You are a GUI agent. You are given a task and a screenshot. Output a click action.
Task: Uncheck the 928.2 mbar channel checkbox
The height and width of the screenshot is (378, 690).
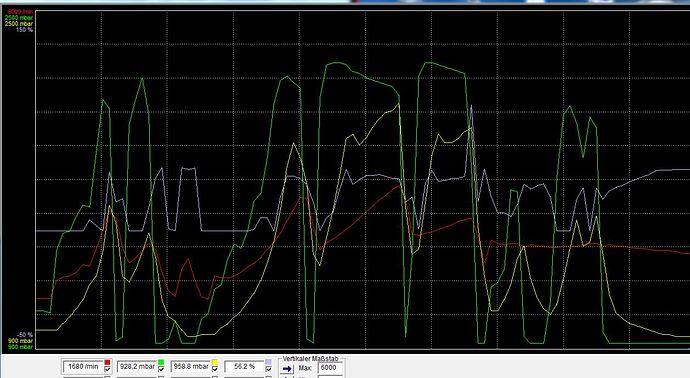coord(161,369)
